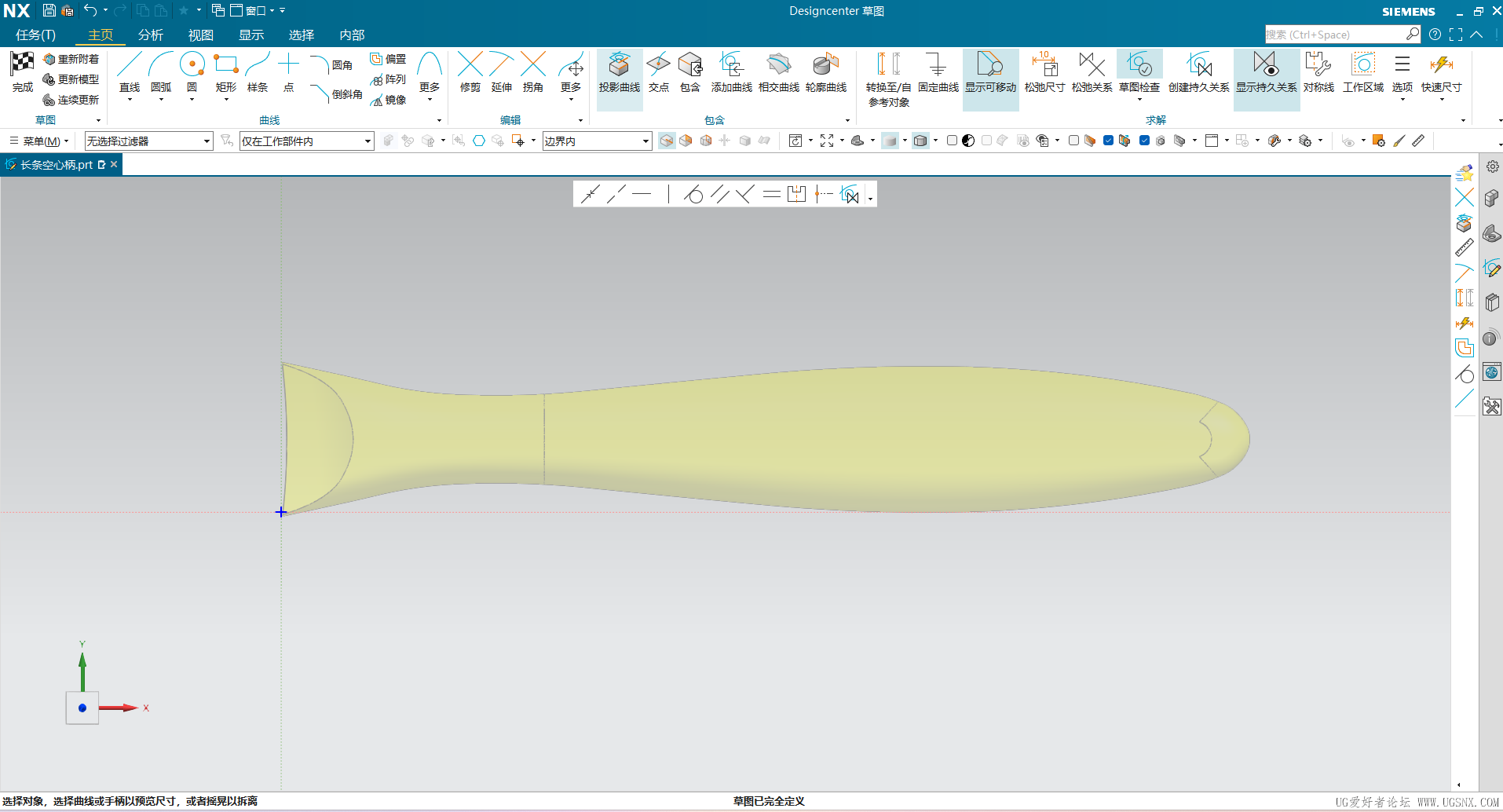Click the Fillet (圆角) tool

331,64
